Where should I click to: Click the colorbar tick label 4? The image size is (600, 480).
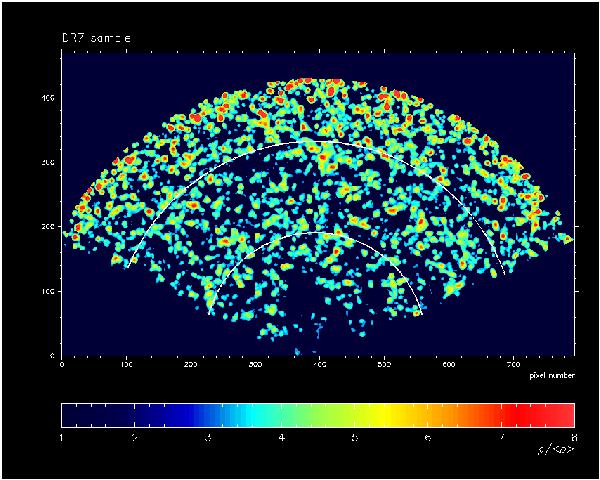tap(281, 438)
